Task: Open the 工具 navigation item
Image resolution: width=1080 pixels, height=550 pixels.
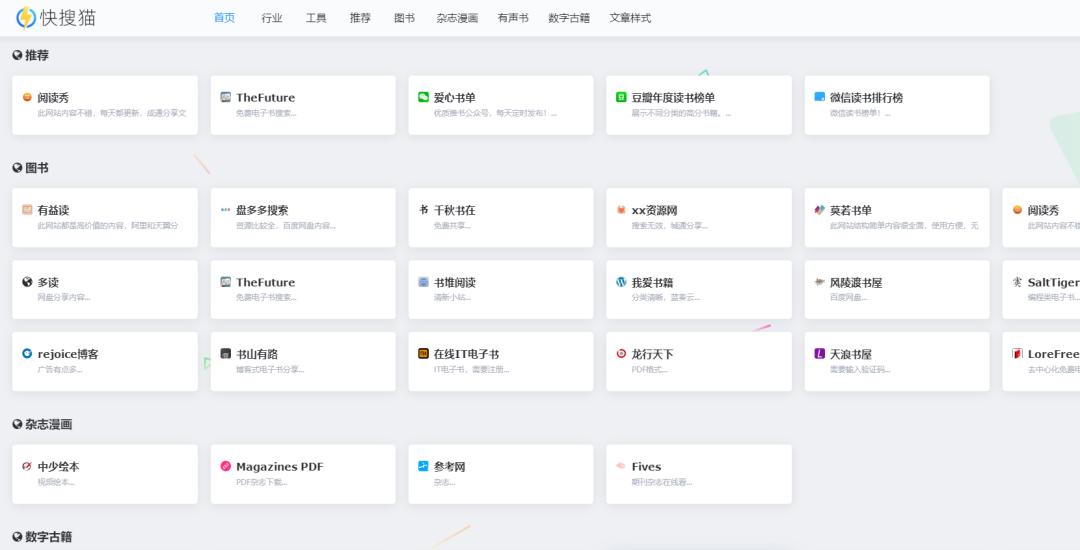Action: coord(316,18)
